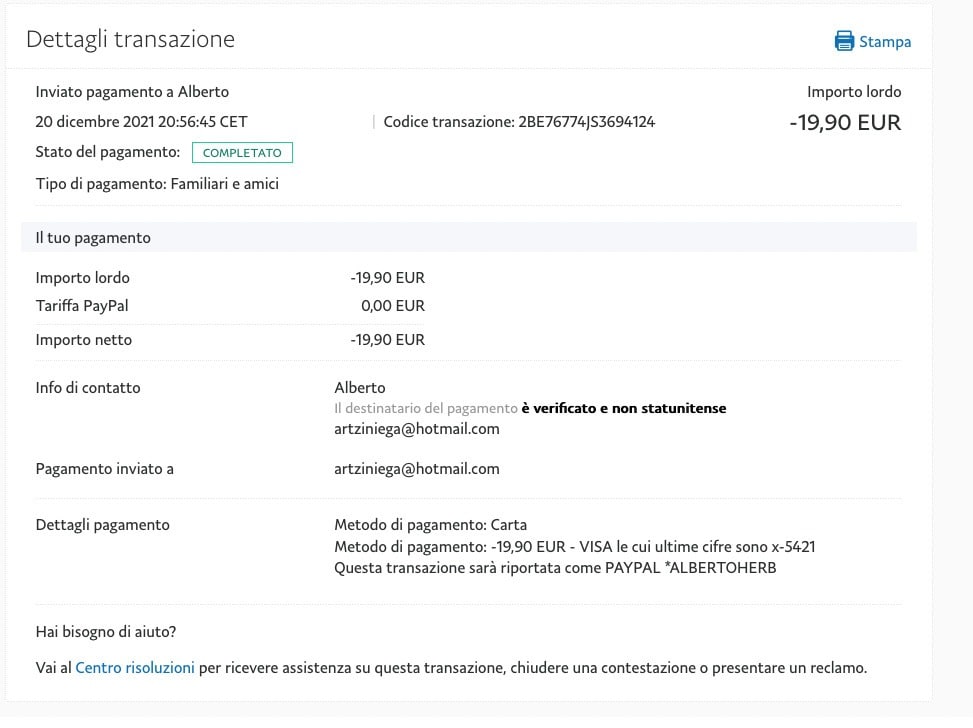Viewport: 973px width, 728px height.
Task: Click the large -19,90 EUR total amount
Action: [x=844, y=123]
